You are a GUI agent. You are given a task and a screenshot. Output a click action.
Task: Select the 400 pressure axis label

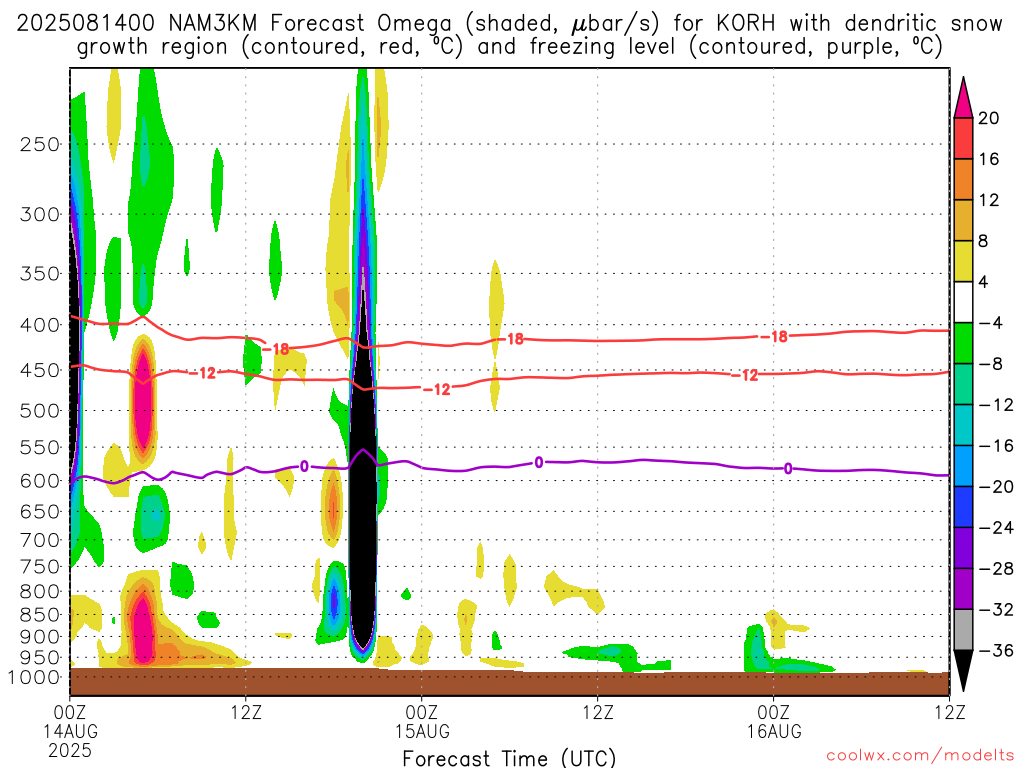tap(40, 325)
